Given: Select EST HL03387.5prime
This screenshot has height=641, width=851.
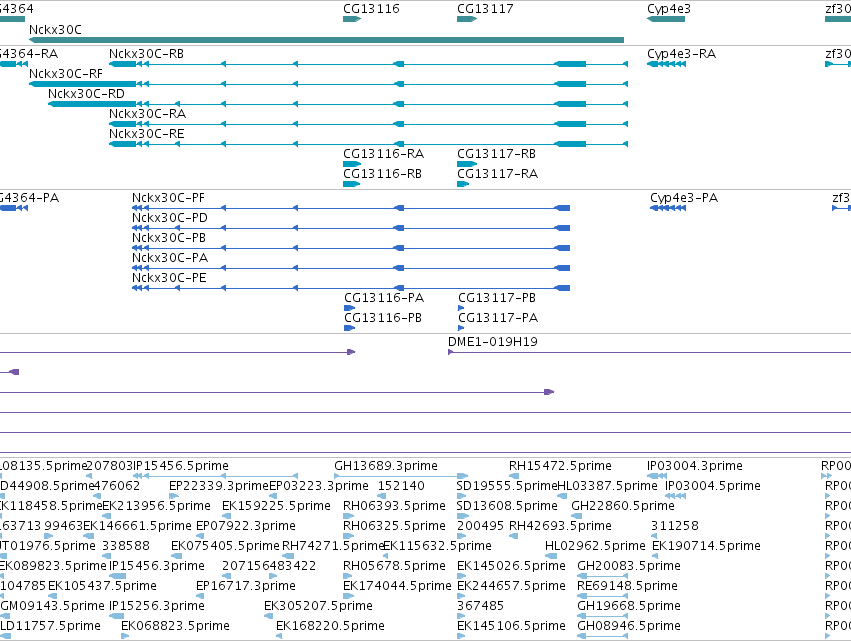Looking at the screenshot, I should pos(607,486).
